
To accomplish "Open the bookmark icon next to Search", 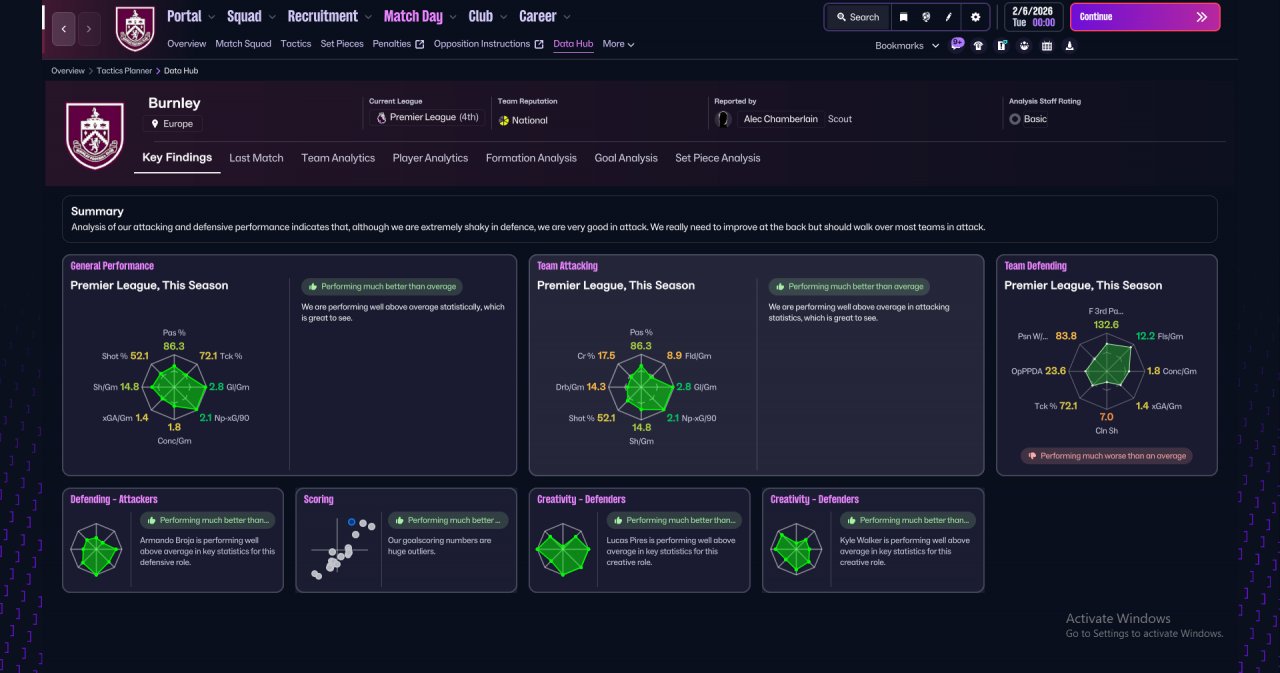I will coord(903,17).
